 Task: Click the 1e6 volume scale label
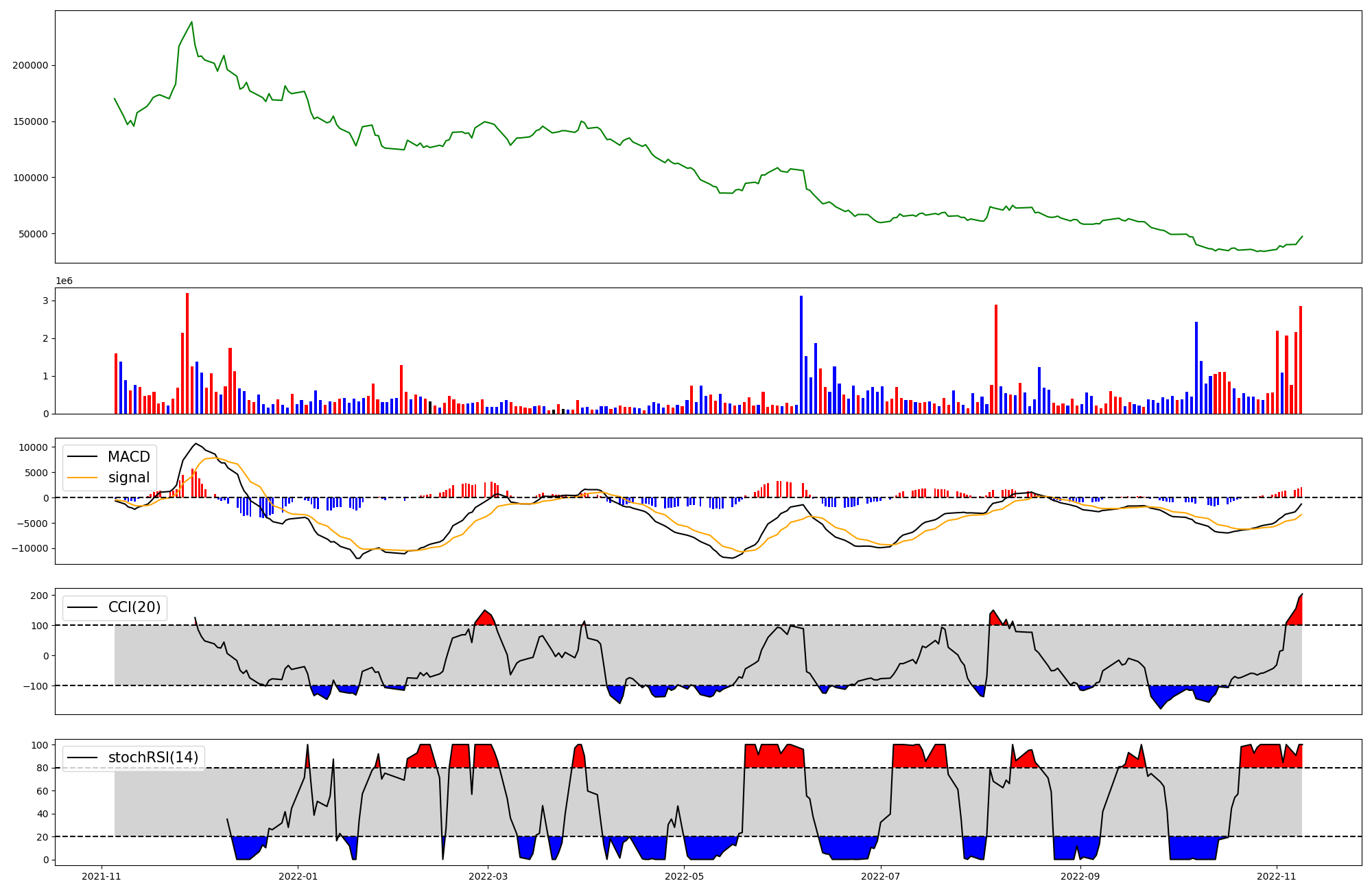tap(64, 281)
